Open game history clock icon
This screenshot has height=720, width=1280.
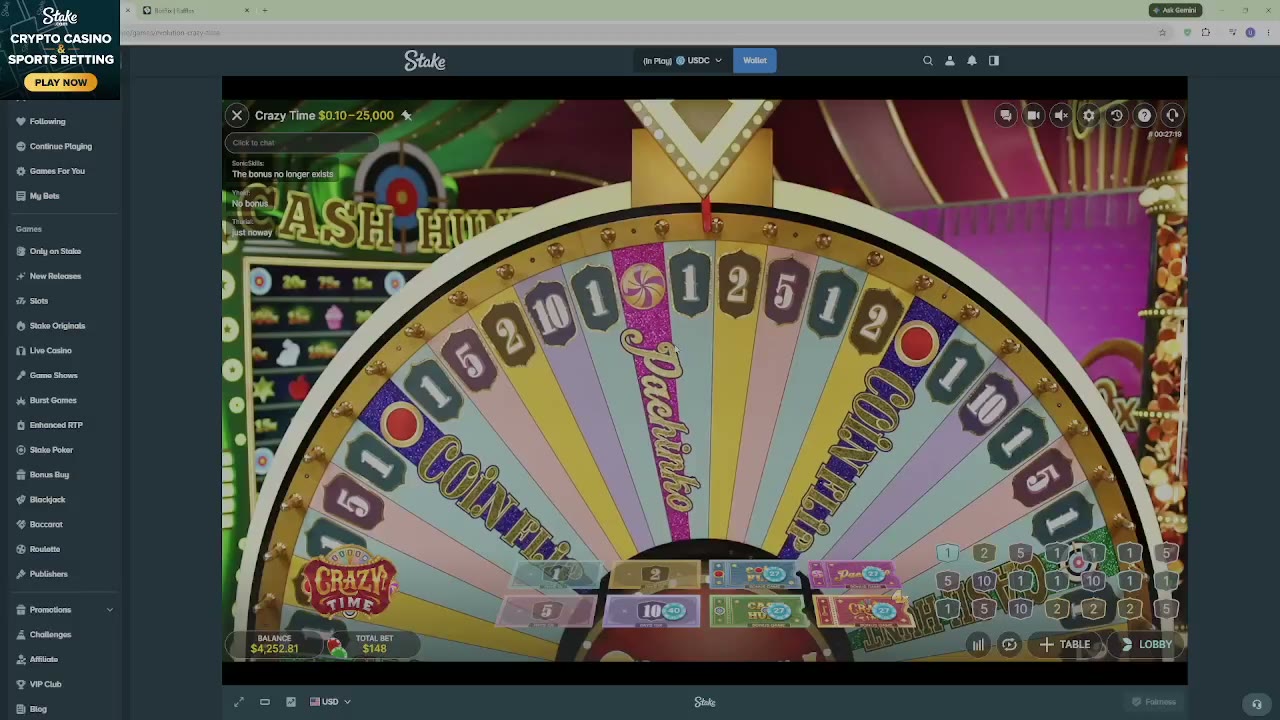pos(1117,115)
